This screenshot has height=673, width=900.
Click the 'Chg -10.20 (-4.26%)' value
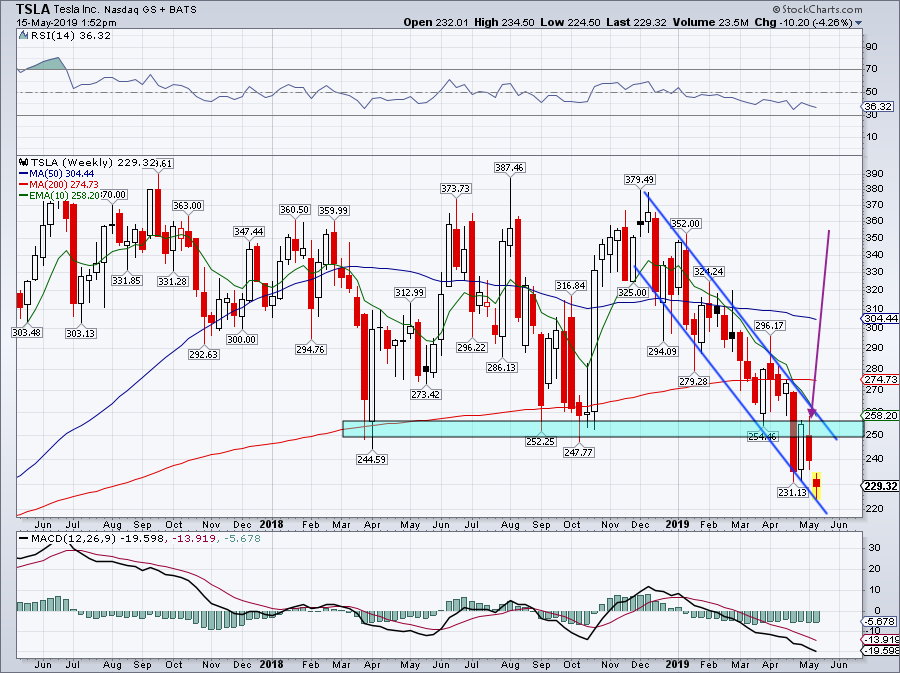click(804, 23)
